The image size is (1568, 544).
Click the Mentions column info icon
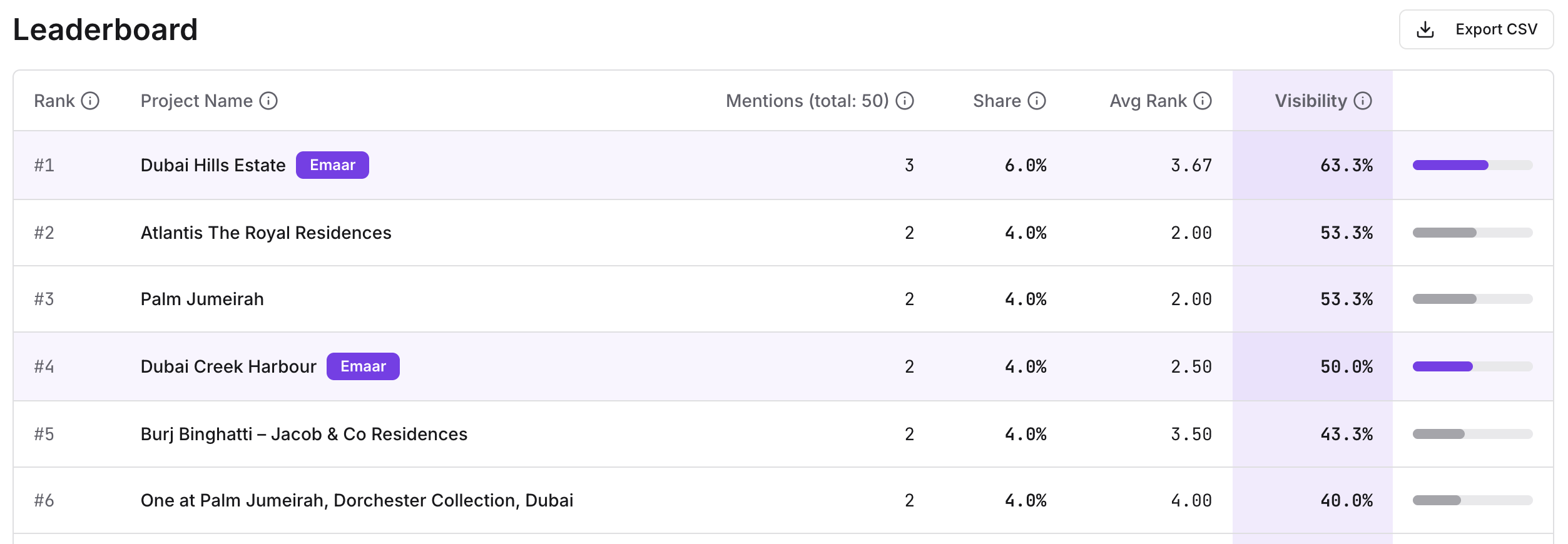pyautogui.click(x=905, y=100)
